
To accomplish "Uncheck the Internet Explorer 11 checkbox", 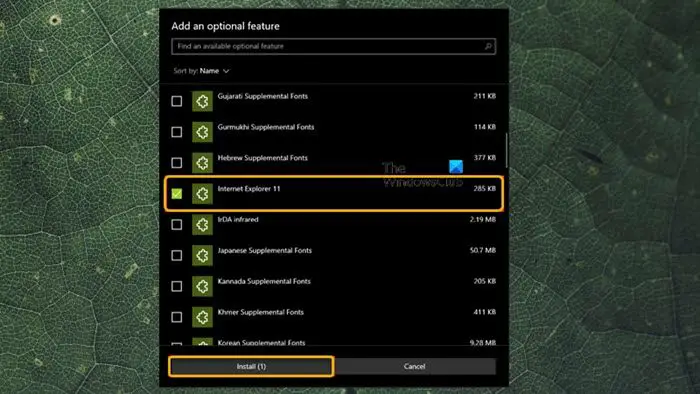I will click(x=177, y=194).
